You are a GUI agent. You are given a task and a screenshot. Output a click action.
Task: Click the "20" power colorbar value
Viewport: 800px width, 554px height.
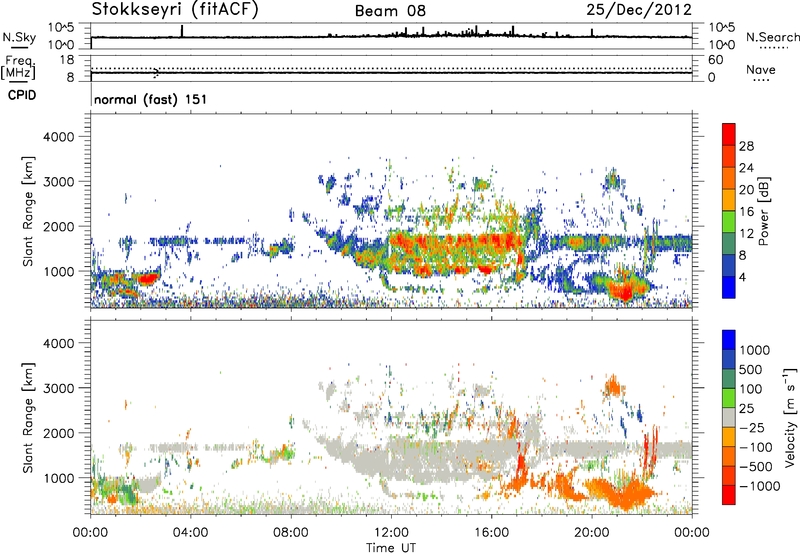tap(746, 190)
